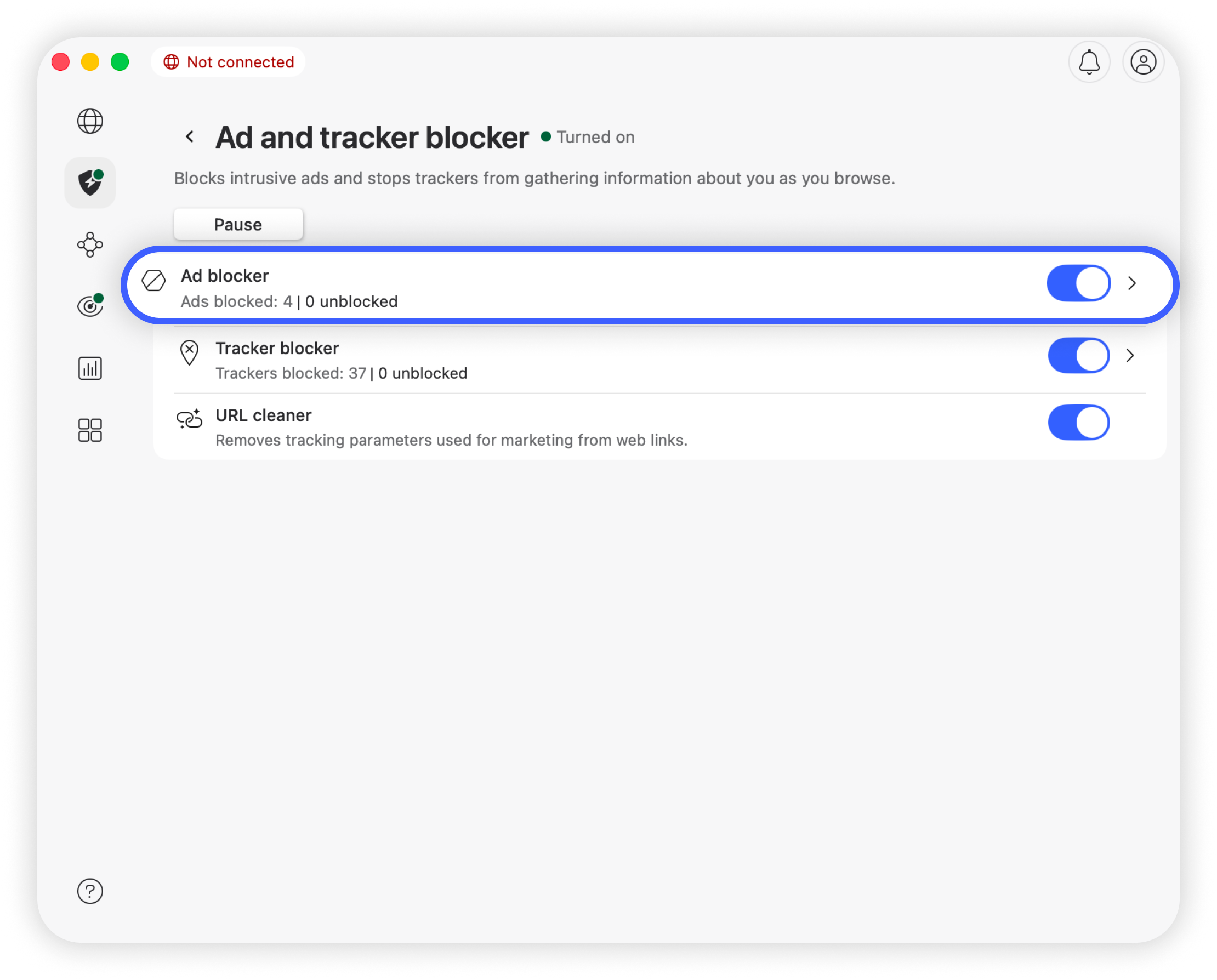Click the help question mark icon
This screenshot has width=1217, height=980.
coord(90,891)
